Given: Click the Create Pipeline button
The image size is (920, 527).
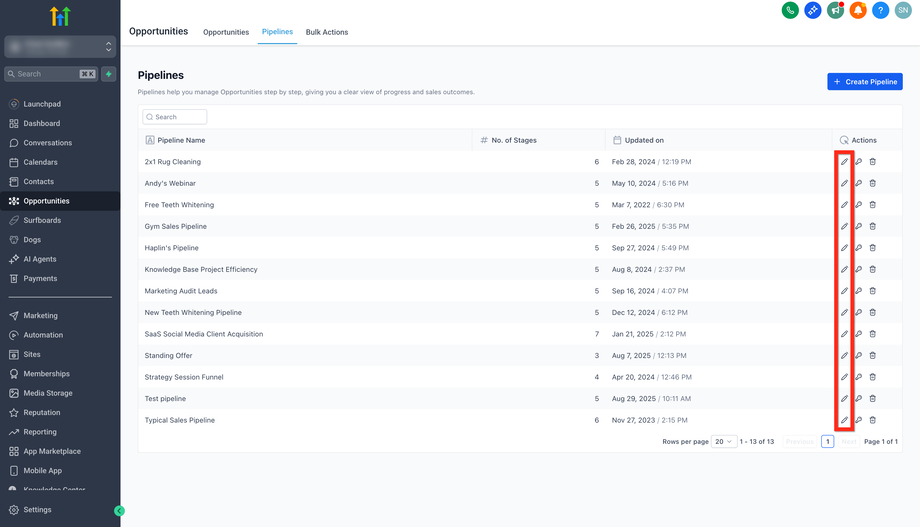Looking at the screenshot, I should (x=865, y=82).
